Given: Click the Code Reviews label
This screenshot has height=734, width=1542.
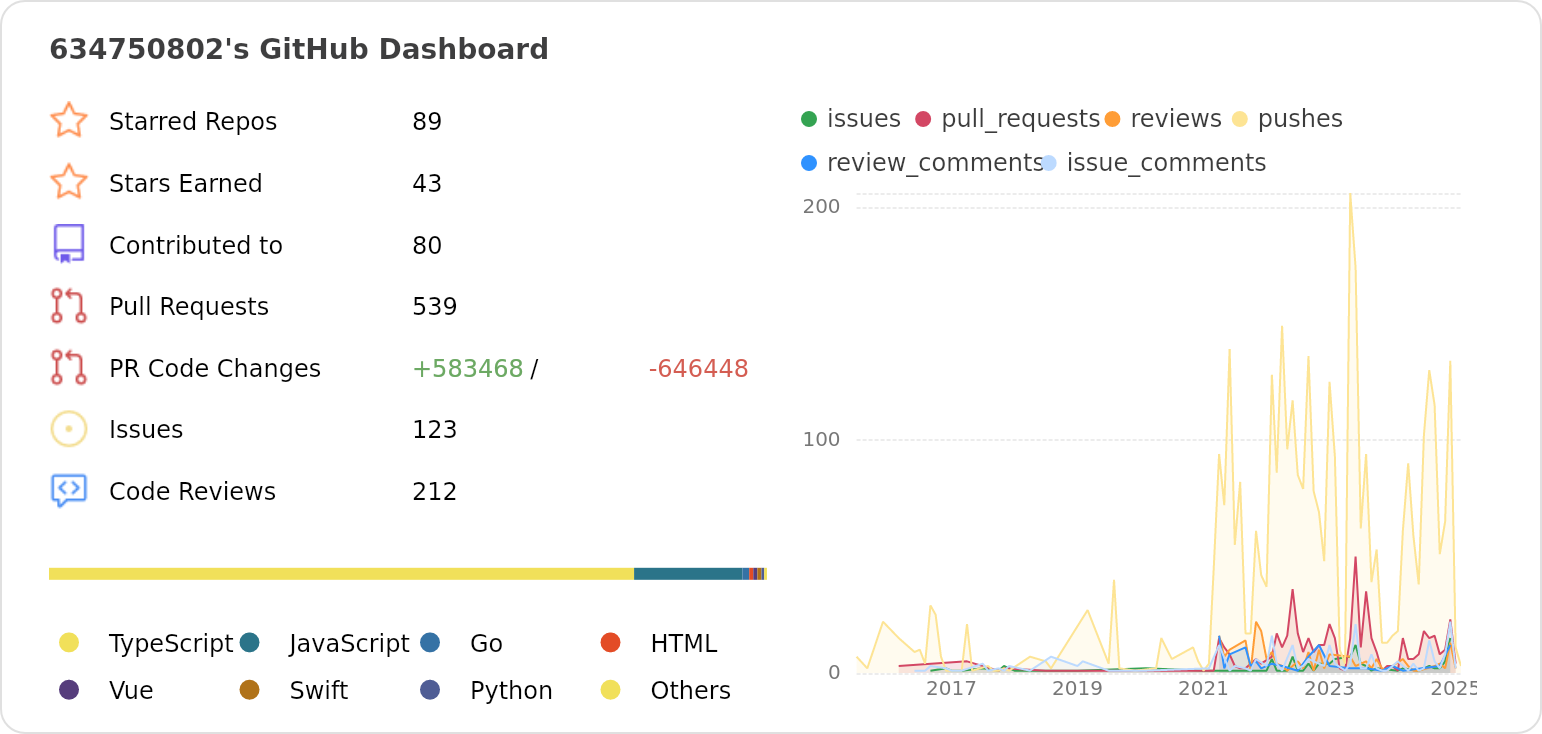Looking at the screenshot, I should (x=192, y=492).
